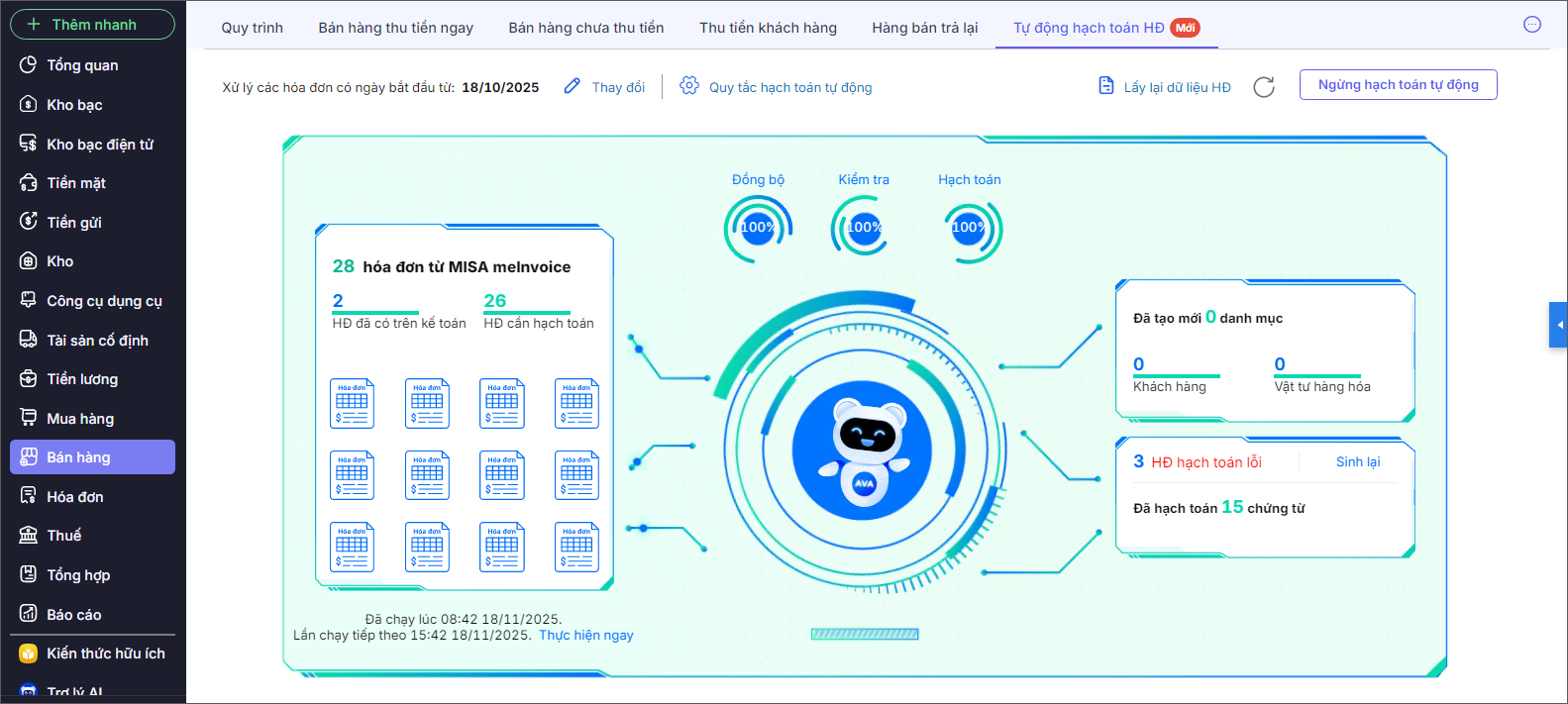This screenshot has width=1568, height=704.
Task: Open the Báo cáo sidebar item
Action: point(73,615)
